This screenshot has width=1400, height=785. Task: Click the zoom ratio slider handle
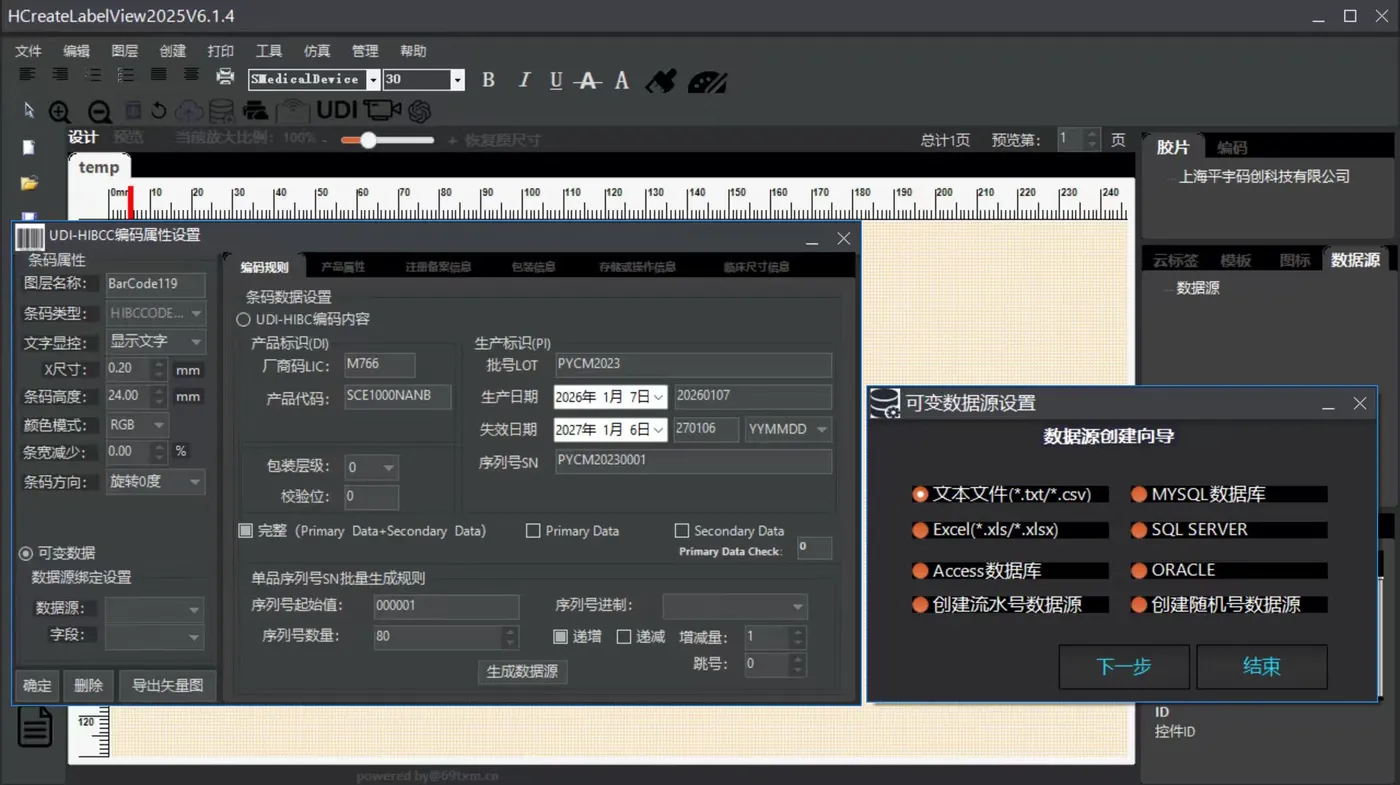pyautogui.click(x=369, y=140)
